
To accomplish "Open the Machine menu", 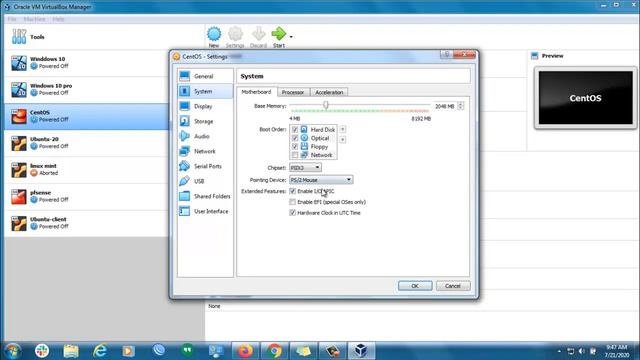I will 34,19.
